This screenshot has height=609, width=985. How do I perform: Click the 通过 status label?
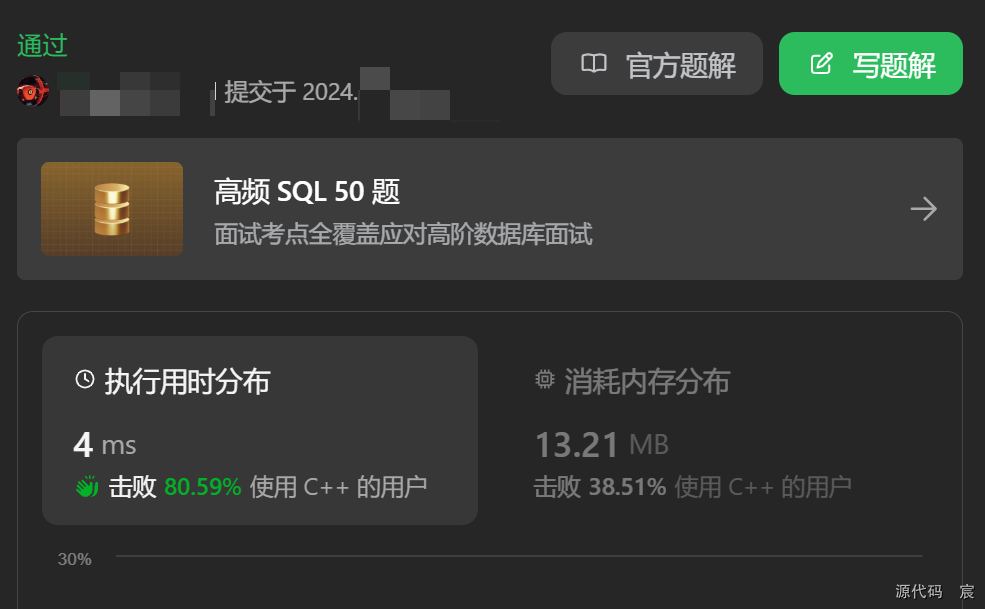tap(40, 45)
